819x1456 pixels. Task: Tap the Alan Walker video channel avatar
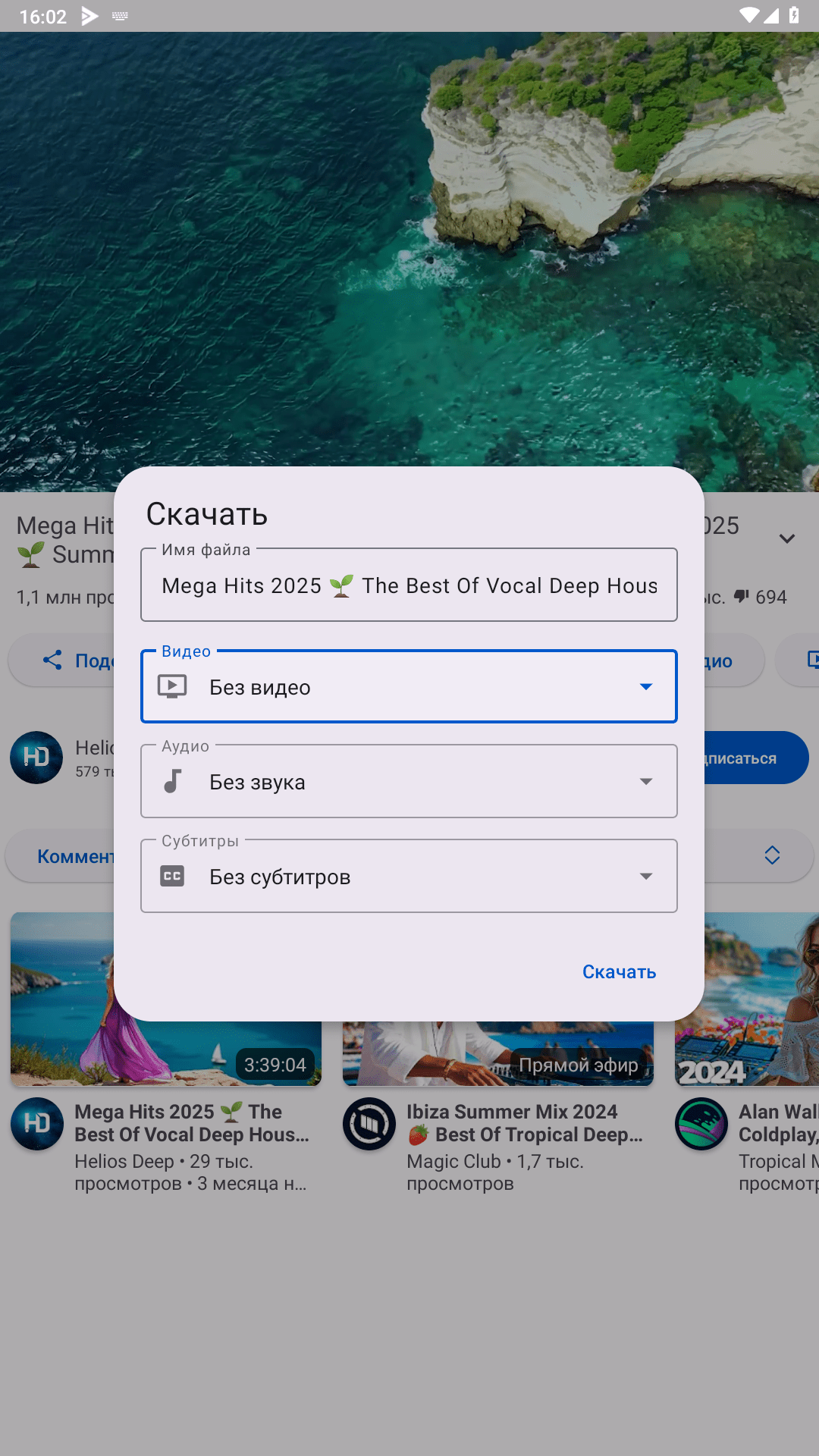click(701, 1124)
